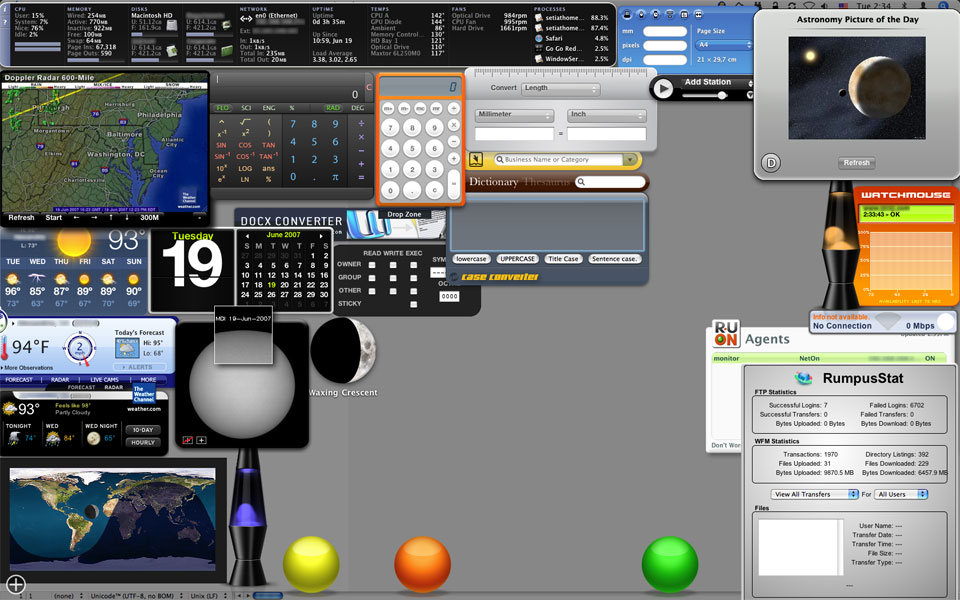The image size is (960, 600).
Task: Click the Spotlight icon in the menu bar
Action: pyautogui.click(x=943, y=5)
